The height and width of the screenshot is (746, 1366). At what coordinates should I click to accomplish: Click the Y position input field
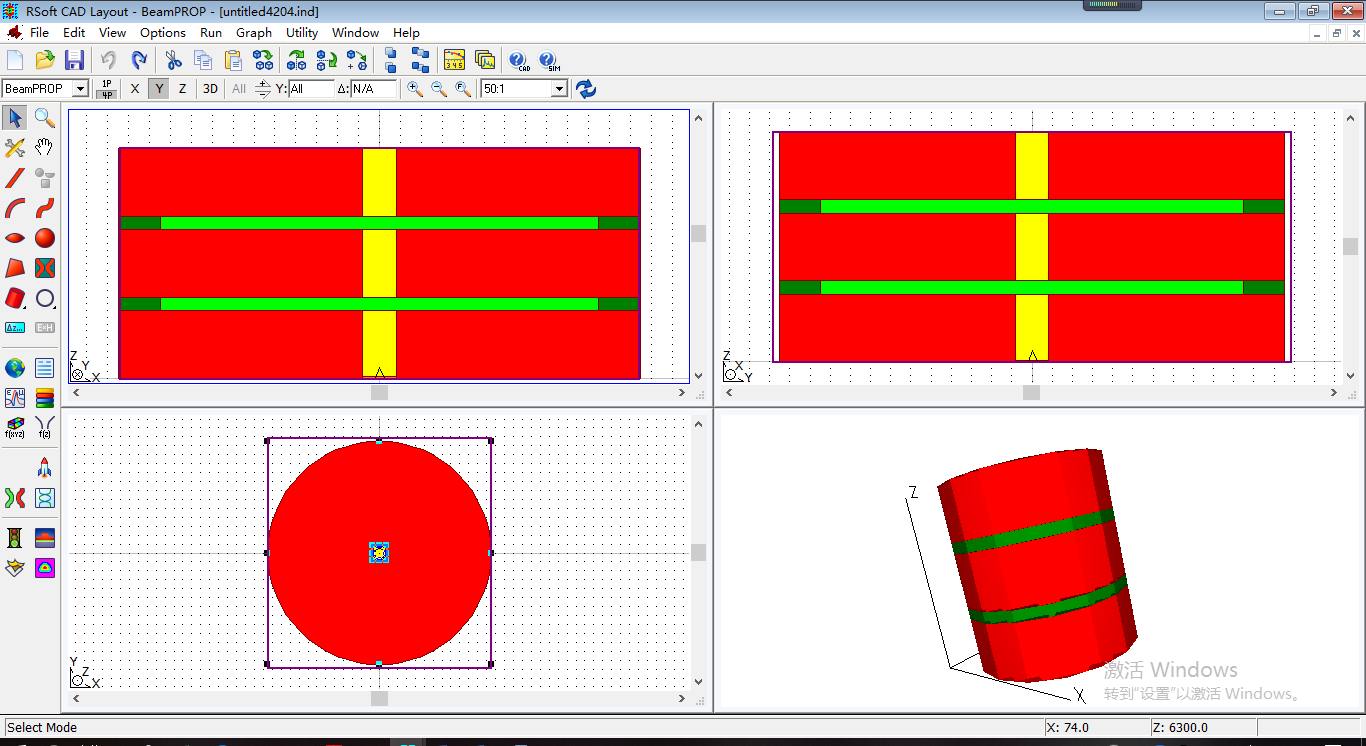tap(311, 89)
